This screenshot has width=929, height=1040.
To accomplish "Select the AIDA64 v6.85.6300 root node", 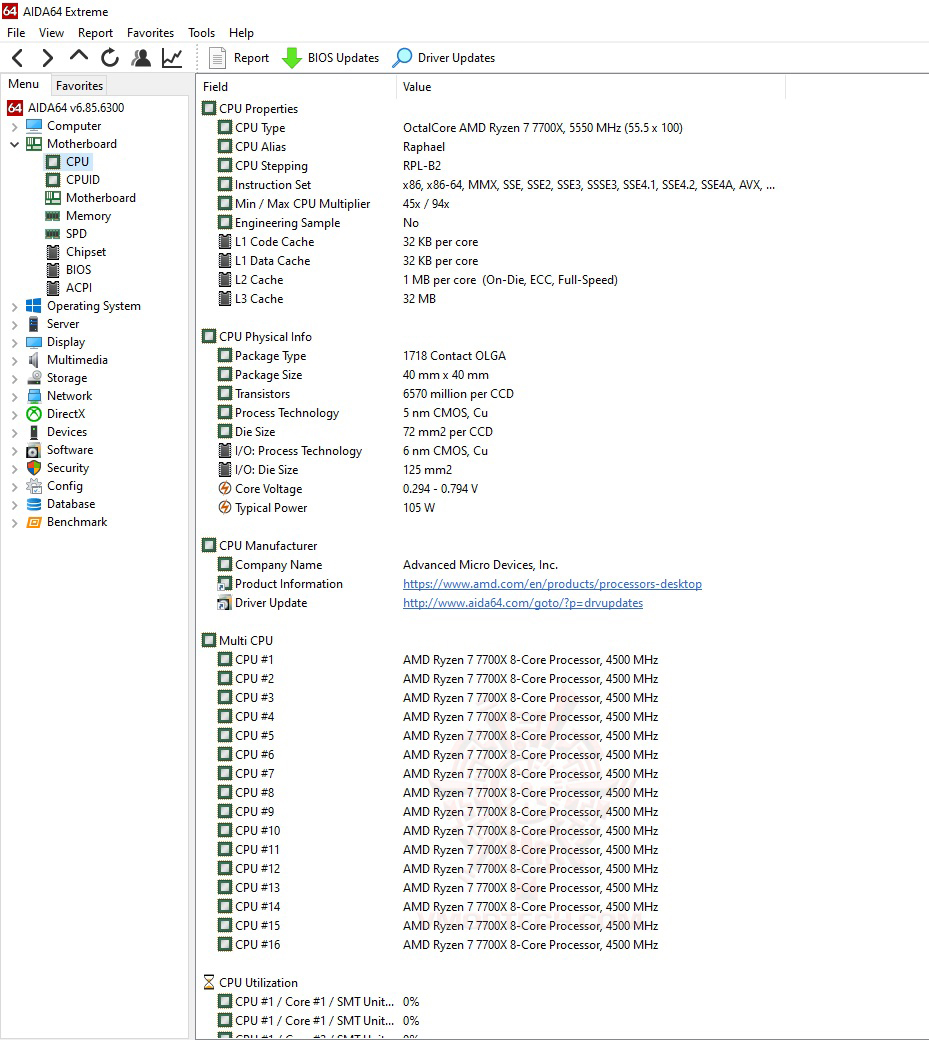I will point(66,107).
